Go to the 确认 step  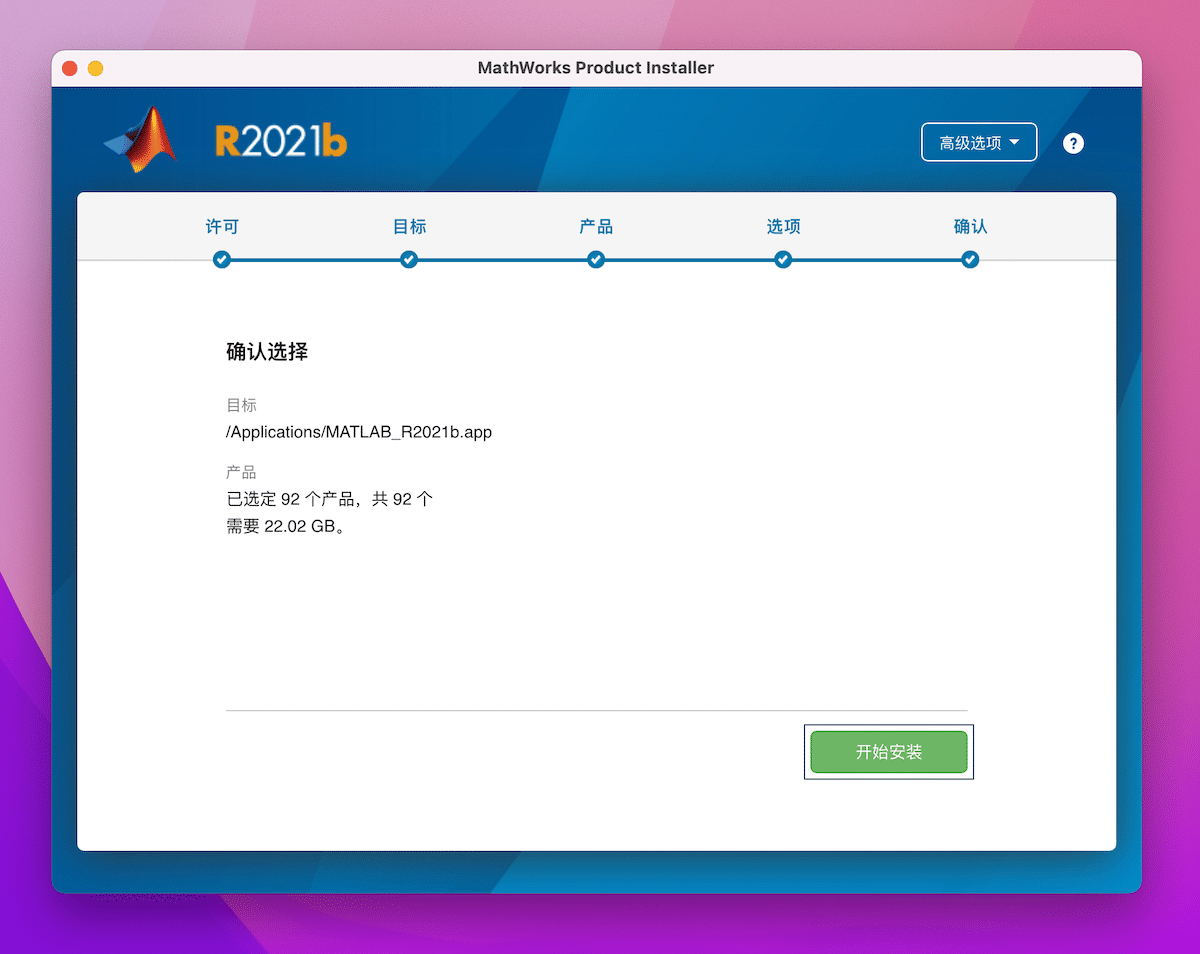coord(970,227)
